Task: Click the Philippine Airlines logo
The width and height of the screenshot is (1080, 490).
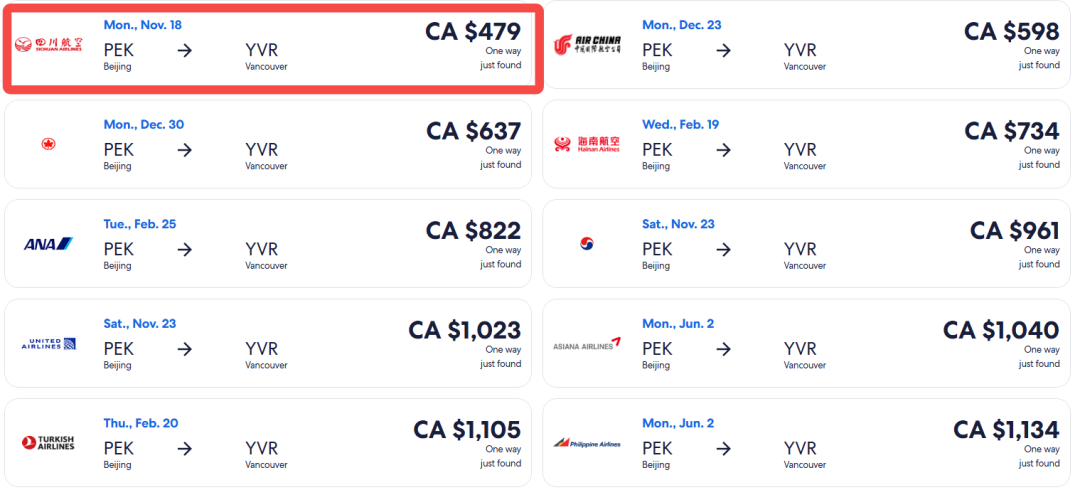Action: 587,442
